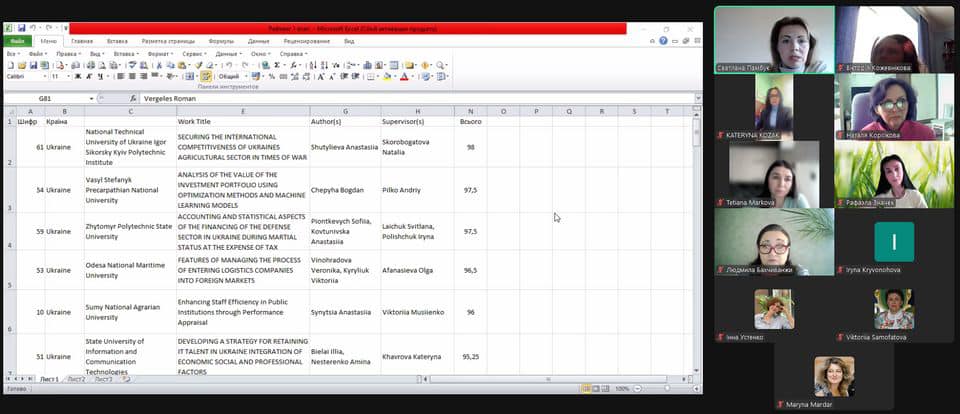
Task: Click Iryna Kryvonohova participant avatar
Action: click(894, 242)
